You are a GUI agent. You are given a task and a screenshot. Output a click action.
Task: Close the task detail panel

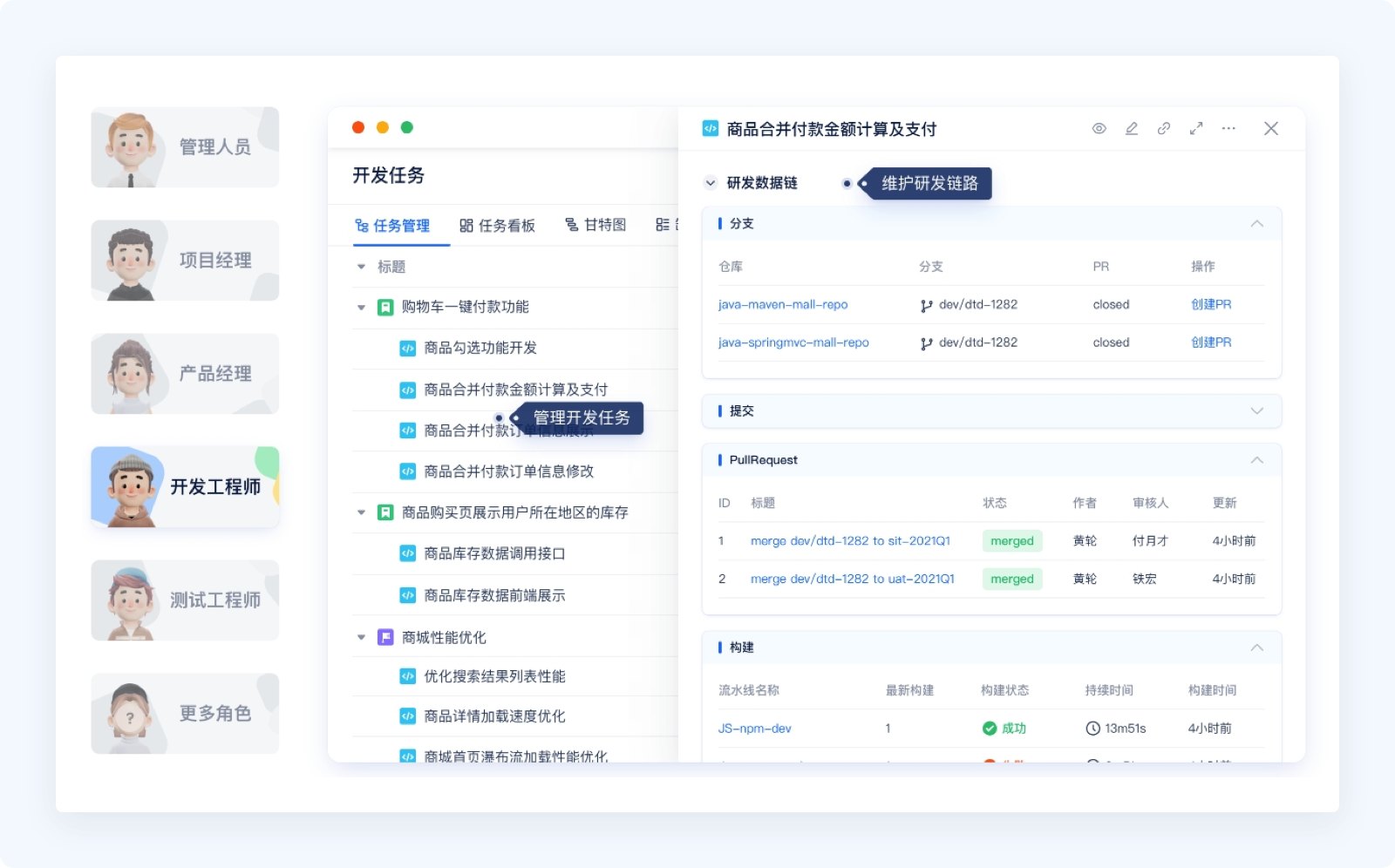coord(1270,129)
